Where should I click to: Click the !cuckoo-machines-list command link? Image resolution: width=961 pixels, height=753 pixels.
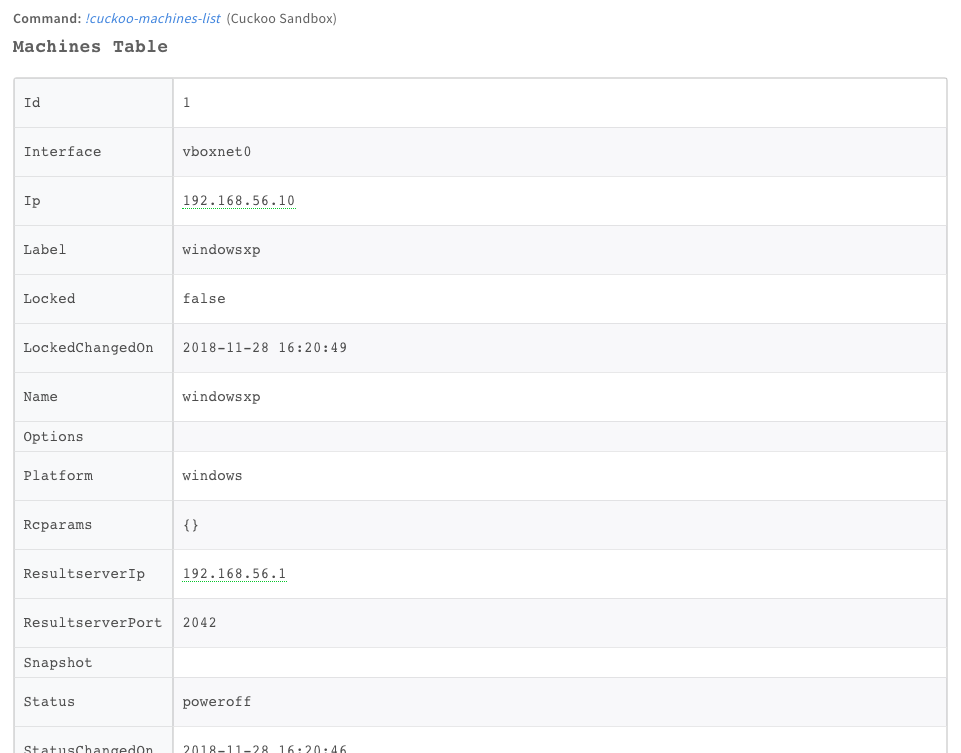point(153,19)
